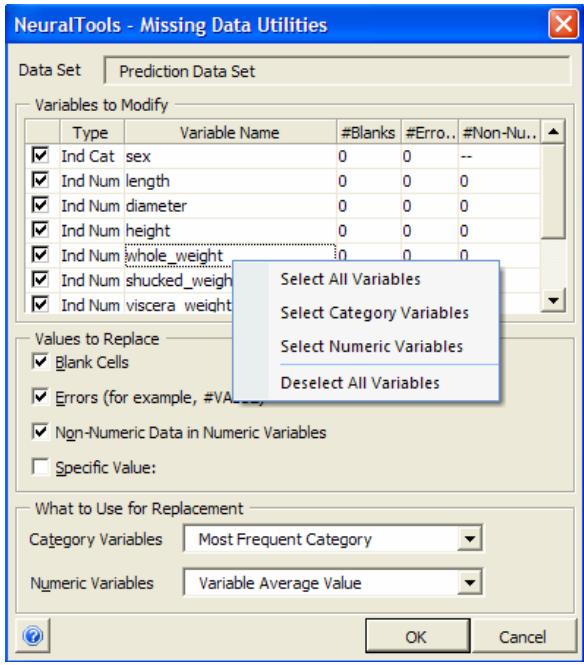
Task: Dismiss dialog with Cancel button
Action: (x=523, y=636)
